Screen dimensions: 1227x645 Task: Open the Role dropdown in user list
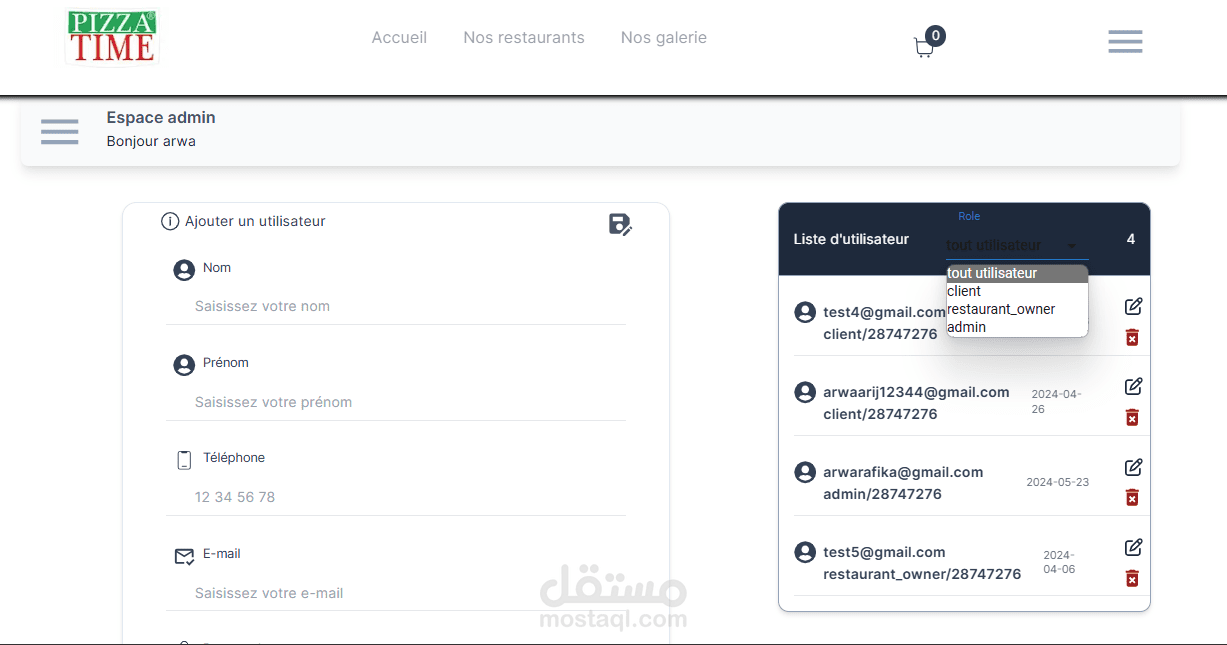click(x=1017, y=245)
